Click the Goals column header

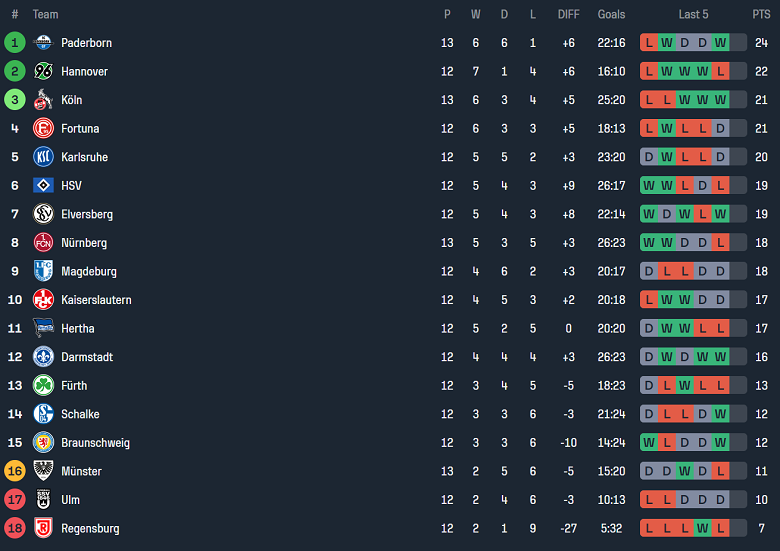click(x=611, y=14)
